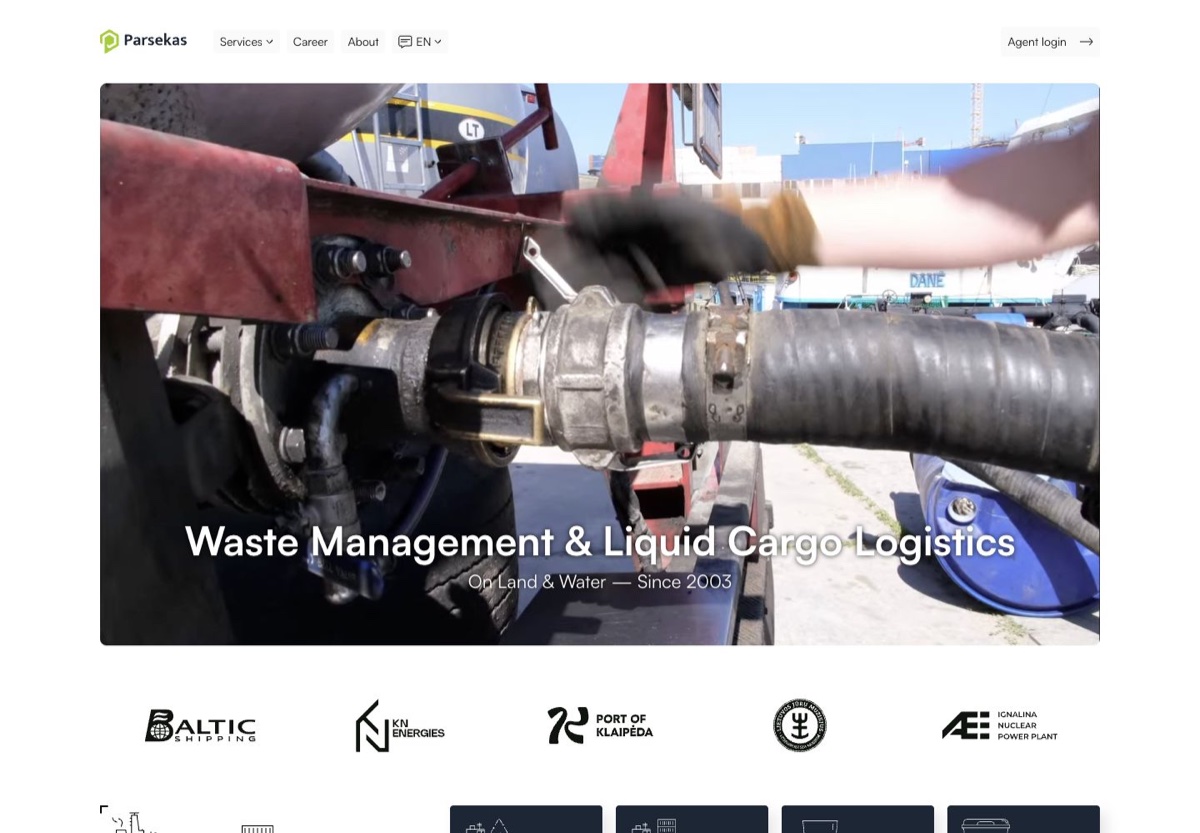Image resolution: width=1200 pixels, height=833 pixels.
Task: Open the dark card with lidded bin icon
Action: pos(1023,819)
